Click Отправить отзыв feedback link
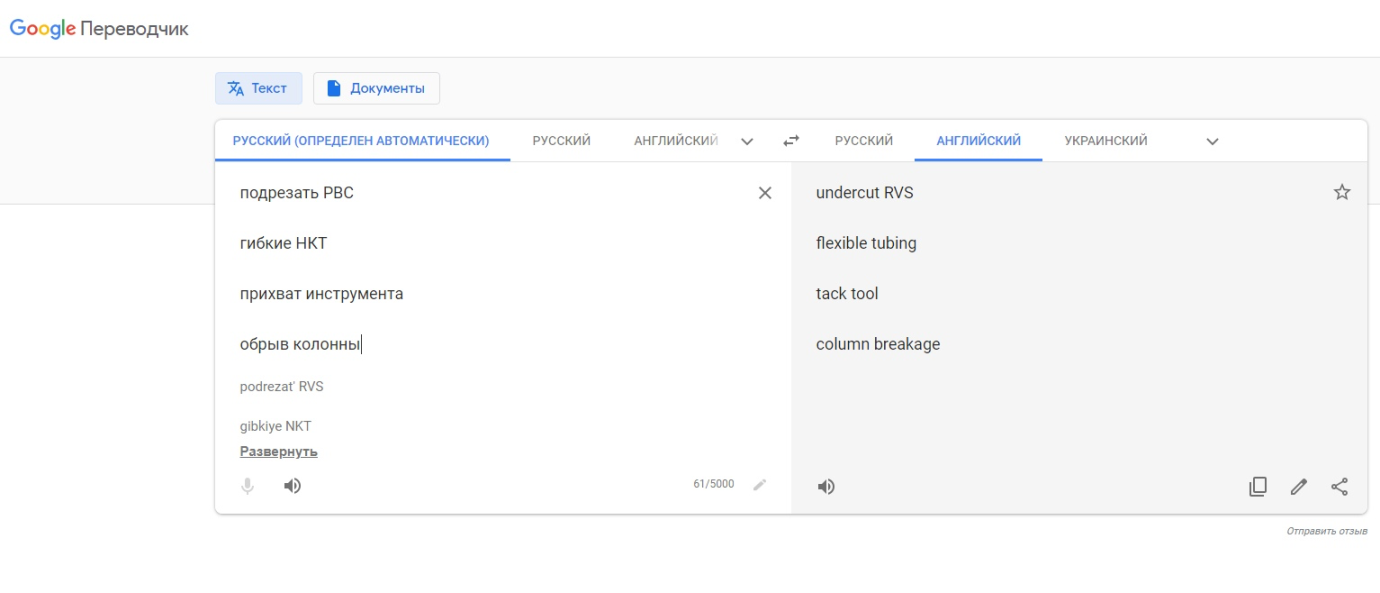The height and width of the screenshot is (593, 1380). (x=1326, y=531)
